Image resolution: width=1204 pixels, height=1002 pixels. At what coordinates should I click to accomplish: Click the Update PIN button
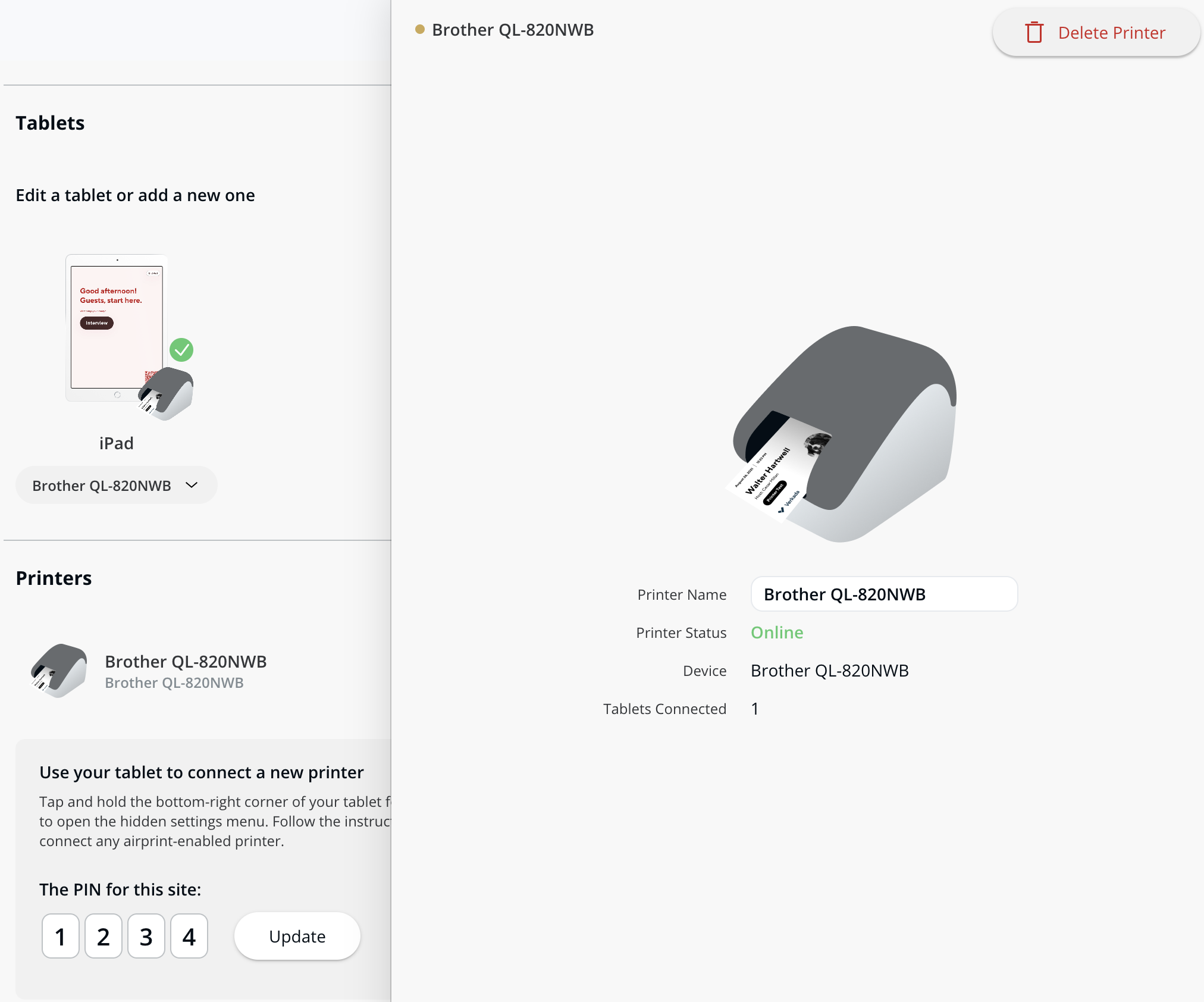click(297, 936)
